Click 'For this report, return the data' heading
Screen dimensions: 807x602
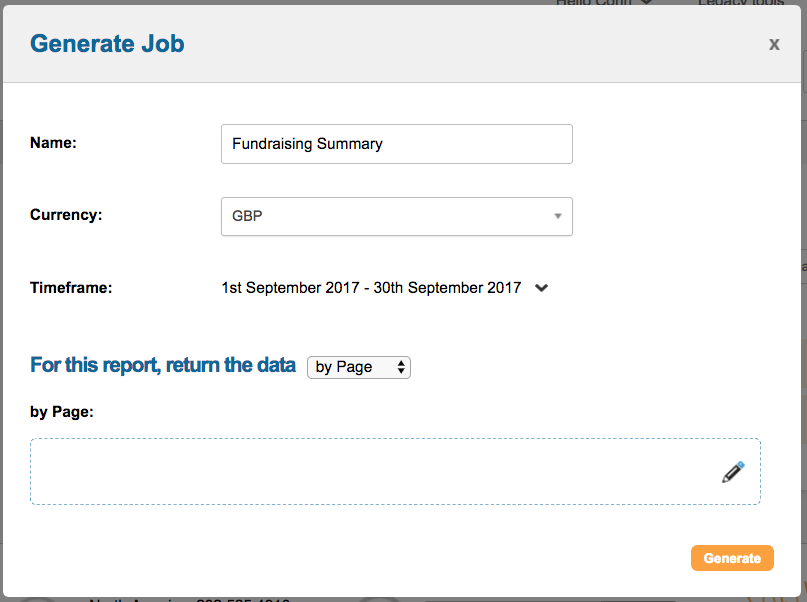point(163,365)
